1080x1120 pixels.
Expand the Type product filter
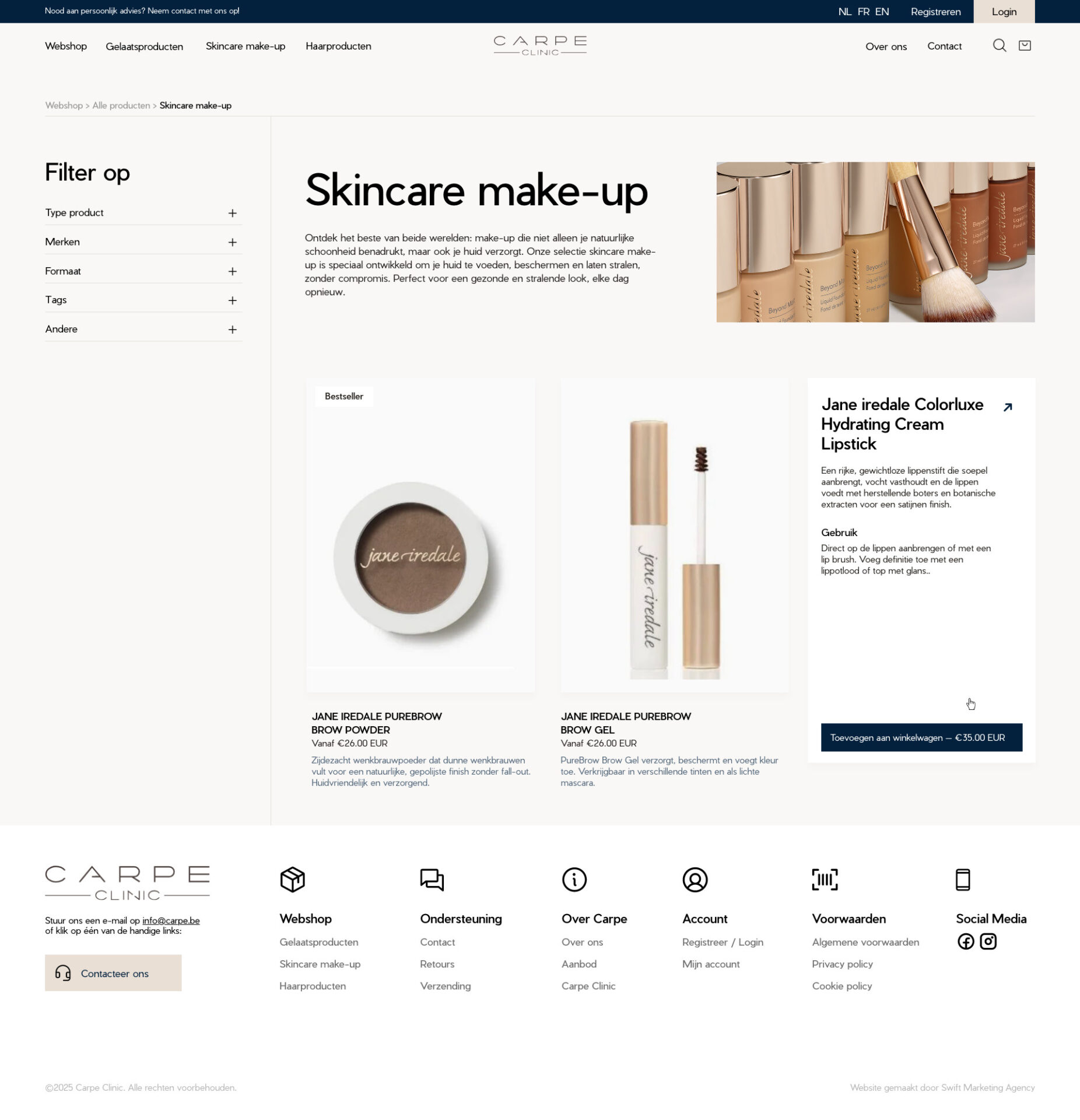[x=232, y=213]
